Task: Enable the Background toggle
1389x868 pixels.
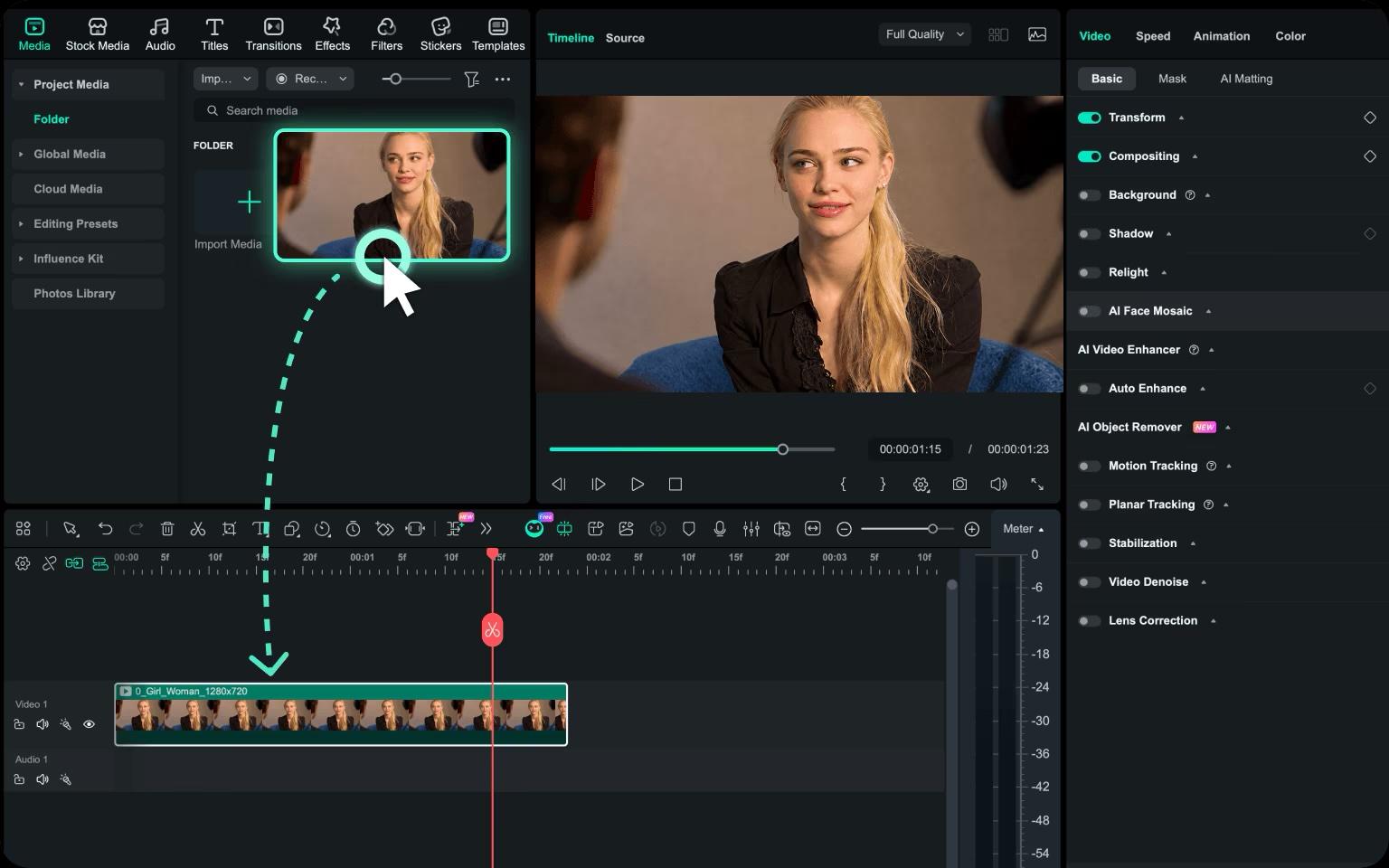Action: 1090,195
